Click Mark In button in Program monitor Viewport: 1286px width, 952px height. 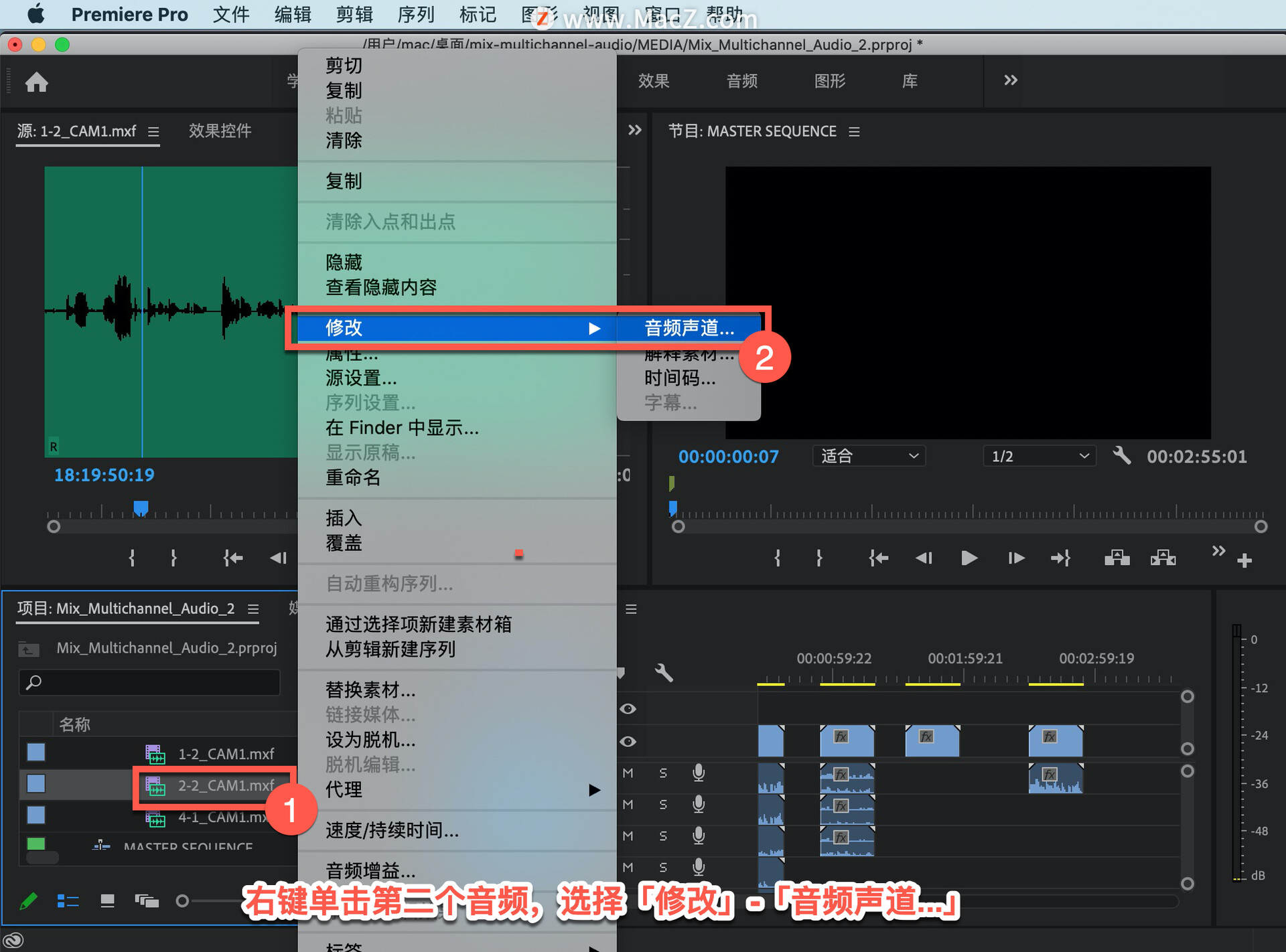(777, 558)
